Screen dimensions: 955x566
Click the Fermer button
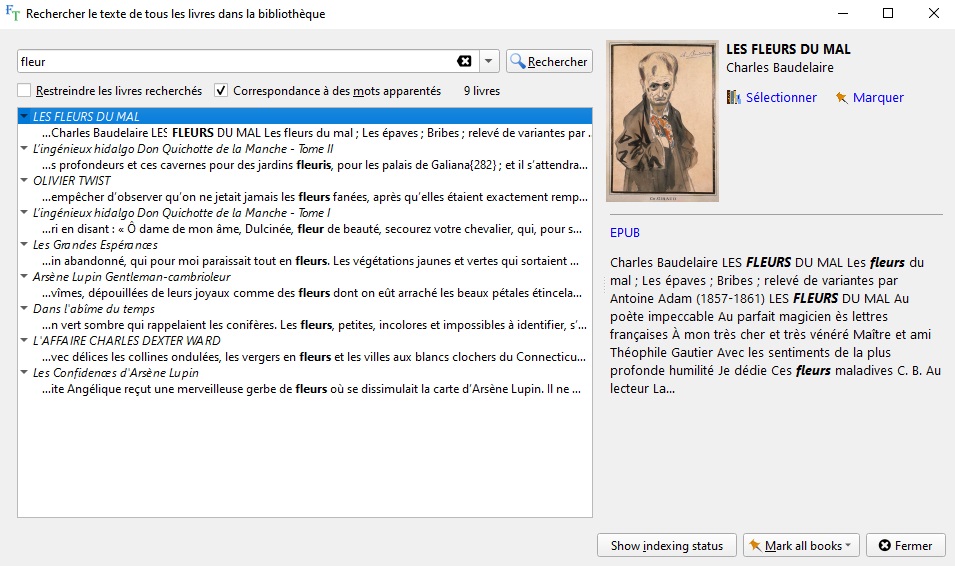906,545
